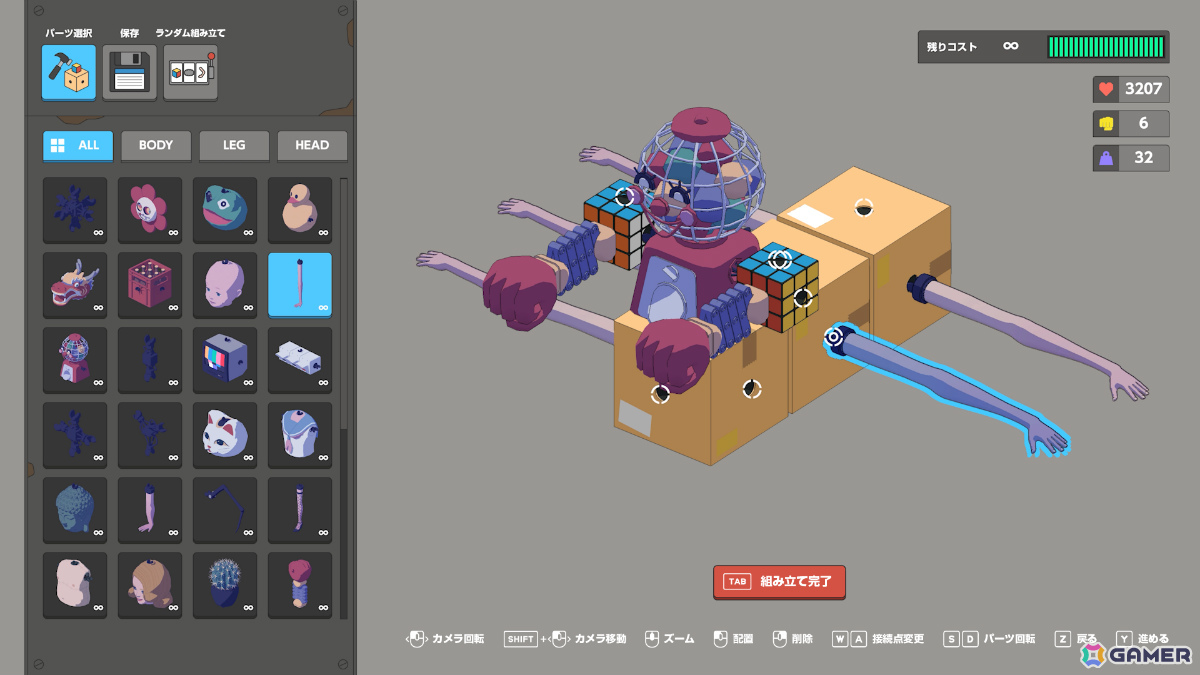Select the rubber duck part
Viewport: 1200px width, 675px height.
(300, 210)
